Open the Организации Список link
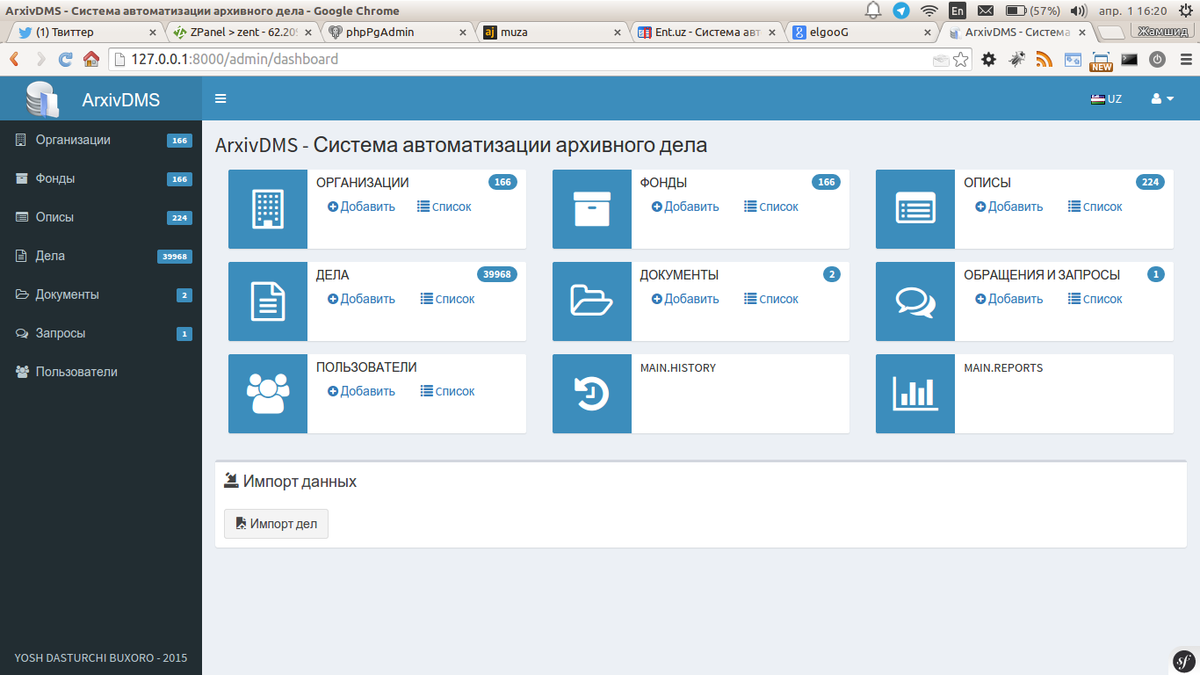The height and width of the screenshot is (675, 1200). point(444,207)
